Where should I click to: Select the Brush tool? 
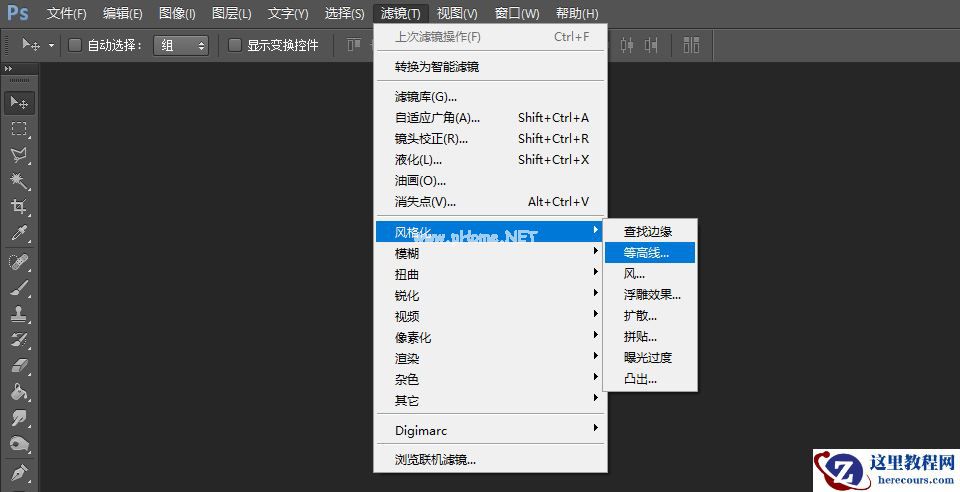coord(19,288)
